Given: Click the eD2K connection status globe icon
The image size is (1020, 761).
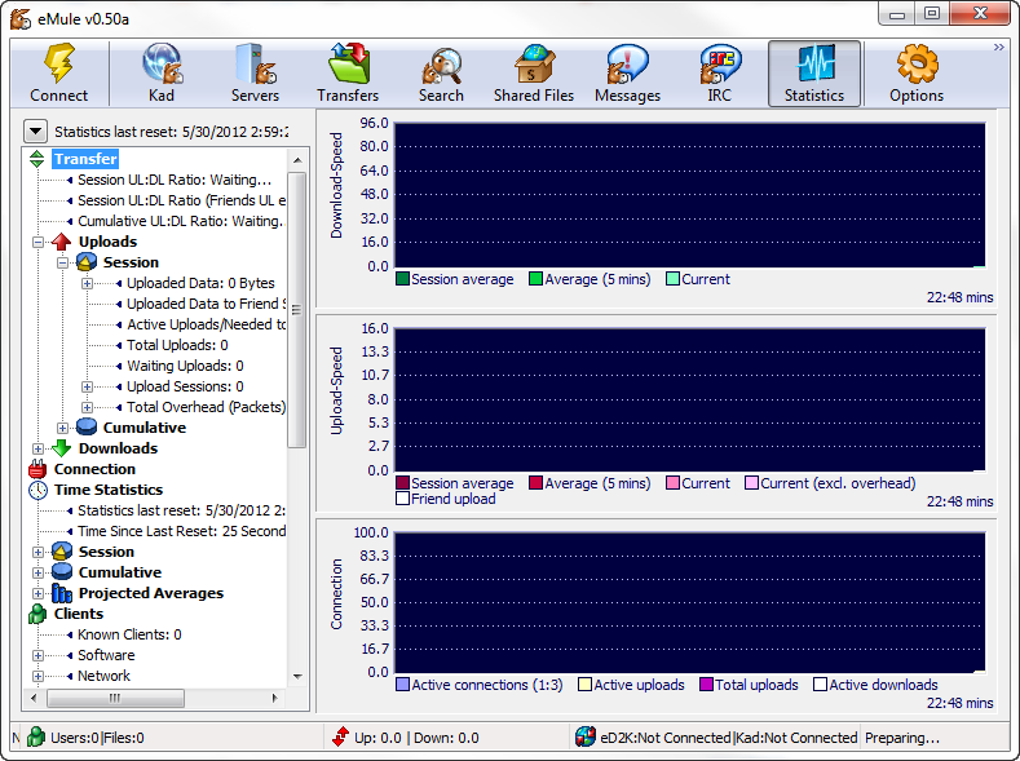Looking at the screenshot, I should [x=585, y=738].
